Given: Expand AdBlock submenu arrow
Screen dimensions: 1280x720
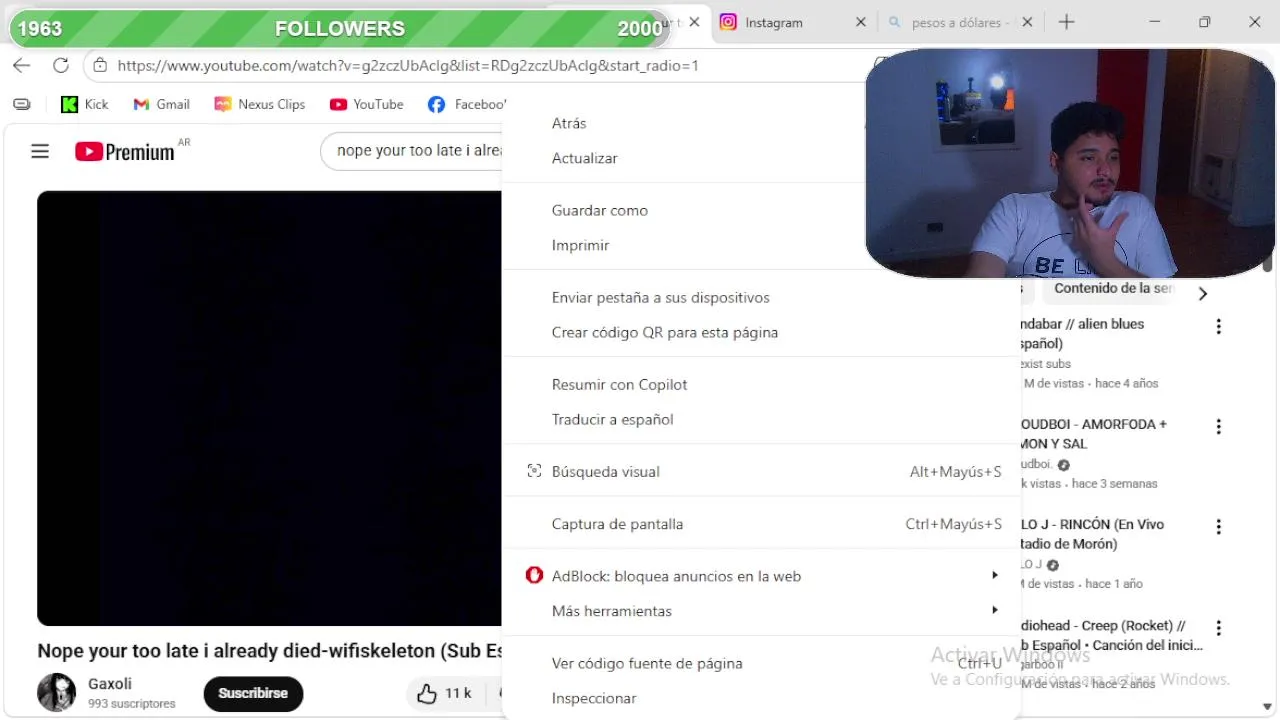Looking at the screenshot, I should pyautogui.click(x=994, y=575).
